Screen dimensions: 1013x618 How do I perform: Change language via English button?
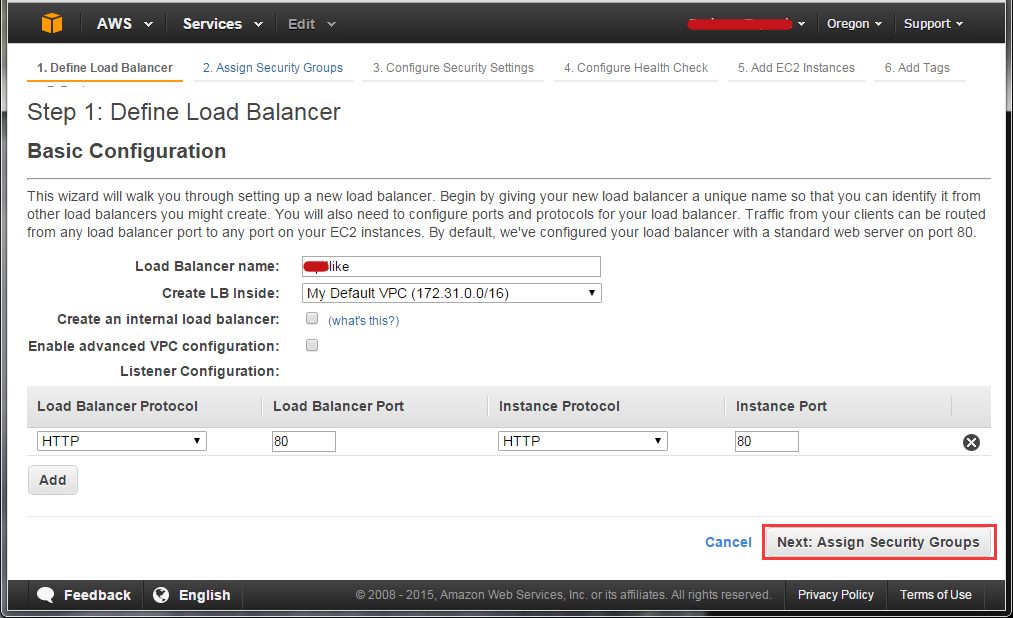(192, 595)
